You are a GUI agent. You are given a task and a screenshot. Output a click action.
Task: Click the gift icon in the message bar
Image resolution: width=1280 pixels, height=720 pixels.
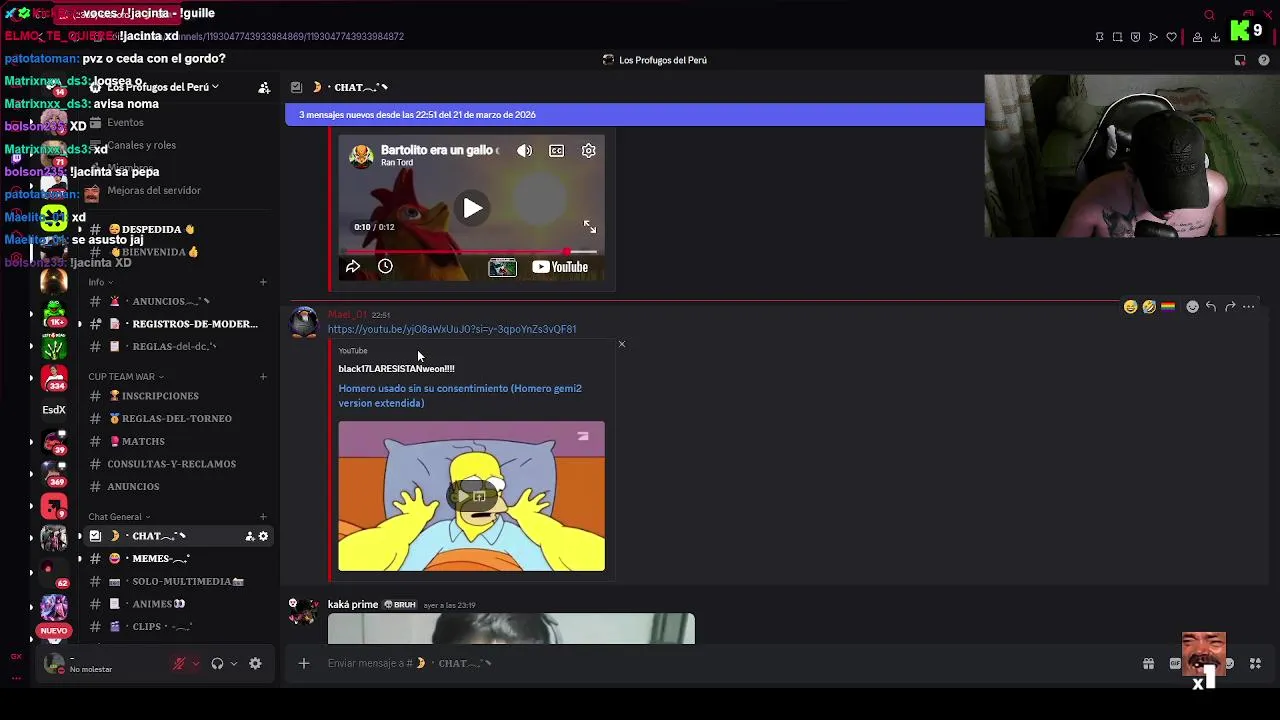[x=1148, y=663]
